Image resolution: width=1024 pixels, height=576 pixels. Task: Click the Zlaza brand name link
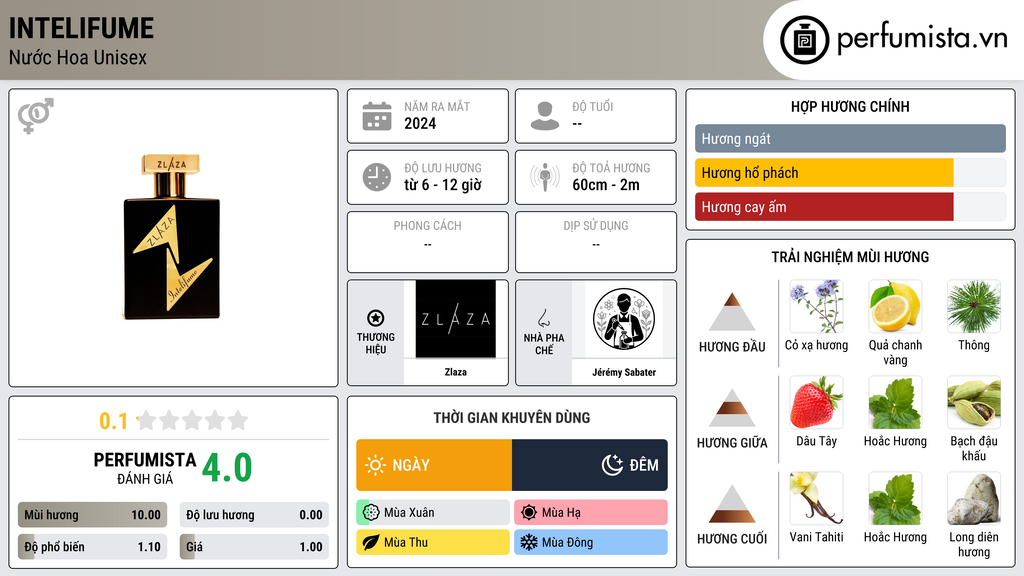pyautogui.click(x=455, y=372)
